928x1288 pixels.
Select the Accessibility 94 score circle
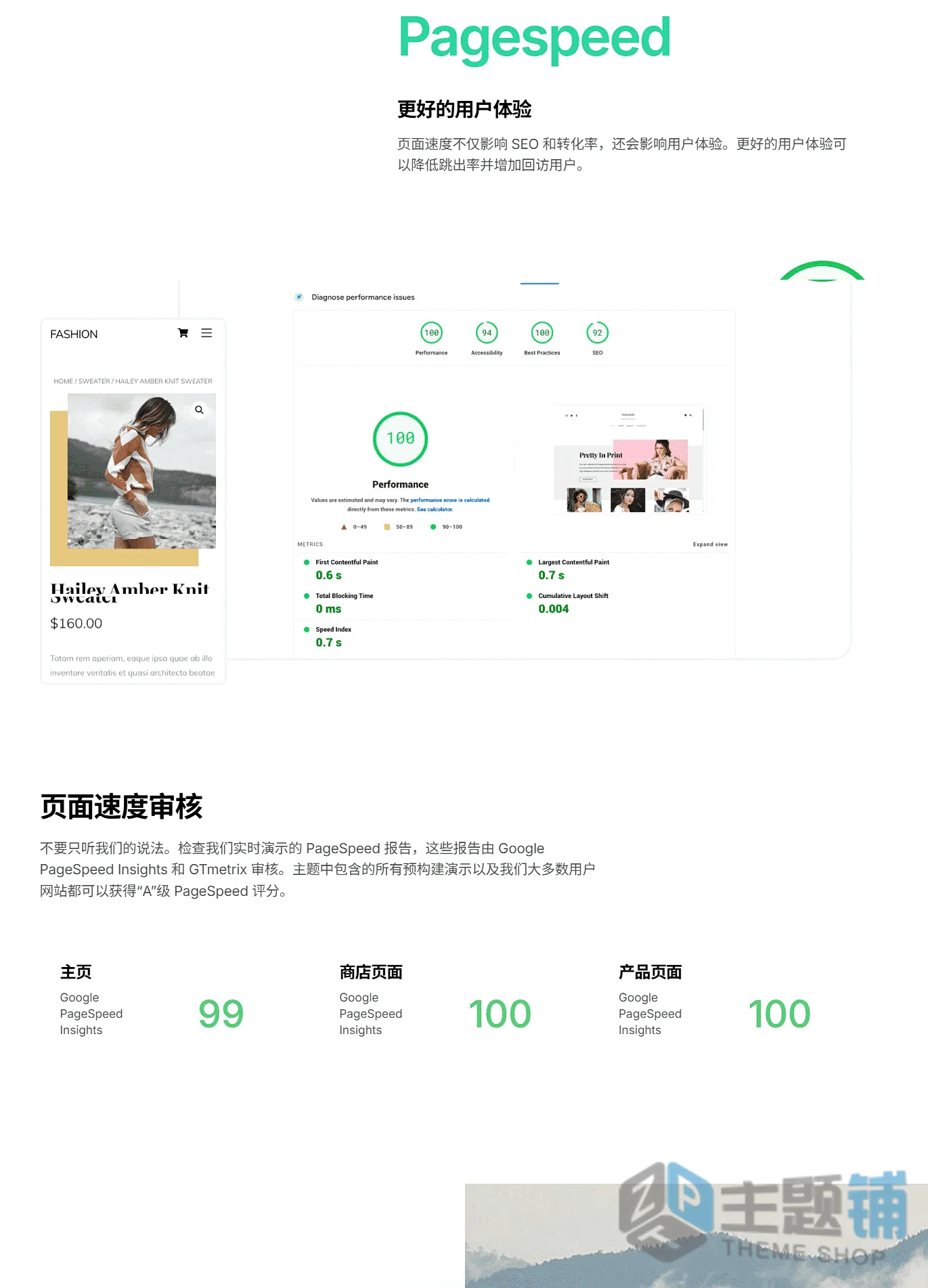487,332
